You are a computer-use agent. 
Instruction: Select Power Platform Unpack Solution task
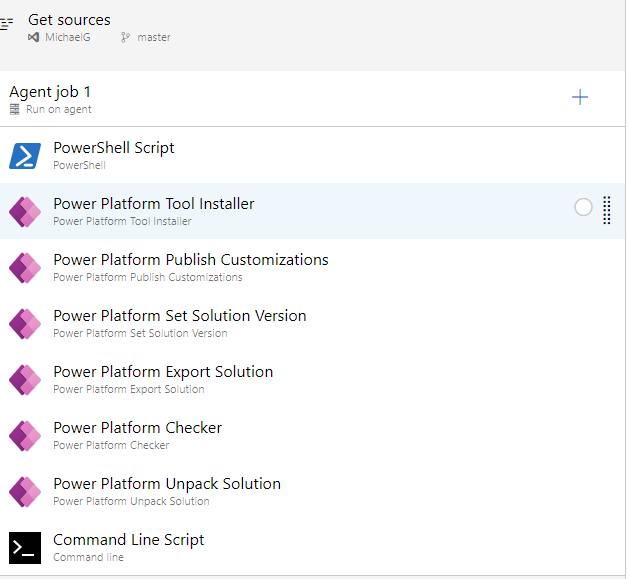coord(312,492)
